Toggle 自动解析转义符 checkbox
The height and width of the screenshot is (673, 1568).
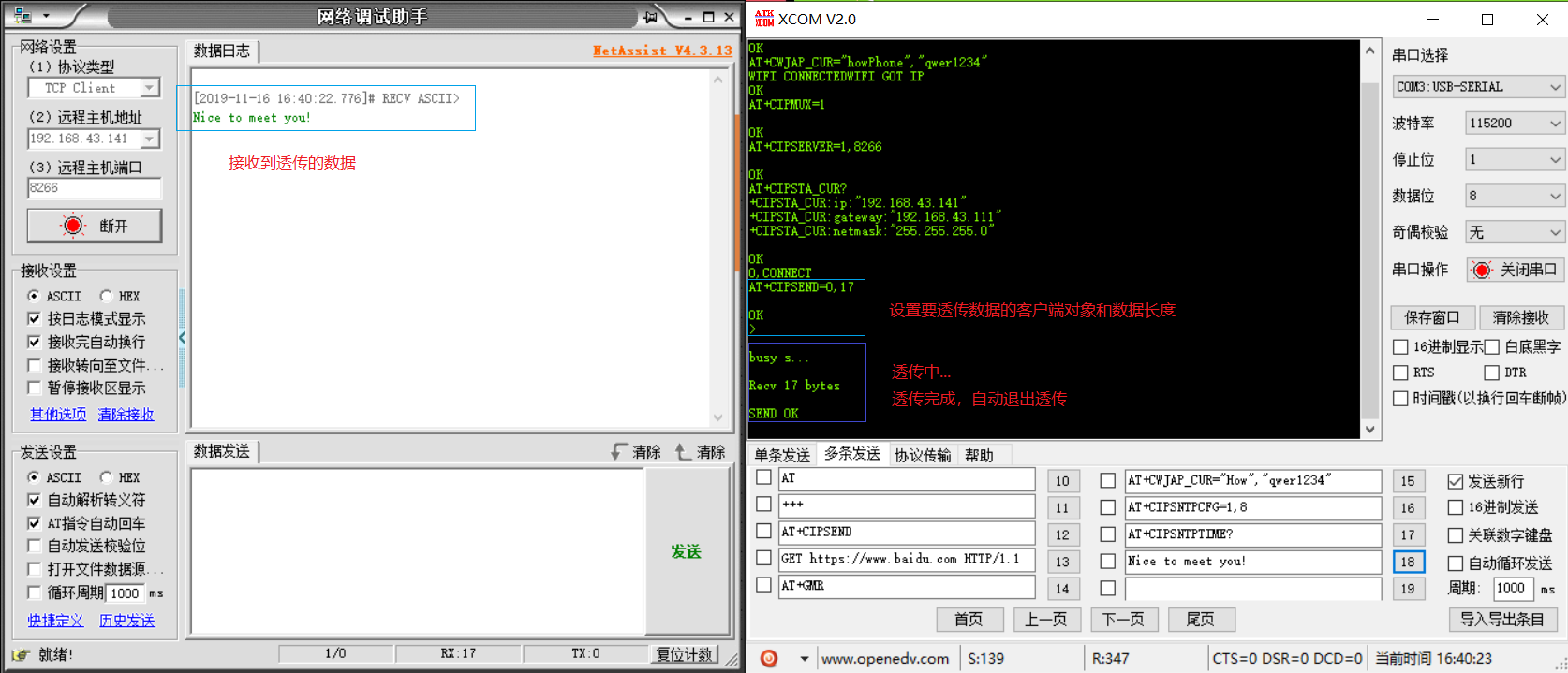click(34, 500)
